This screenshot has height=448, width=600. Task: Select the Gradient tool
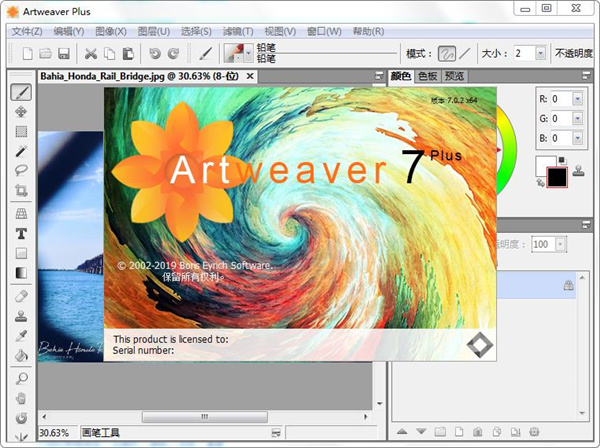point(21,272)
